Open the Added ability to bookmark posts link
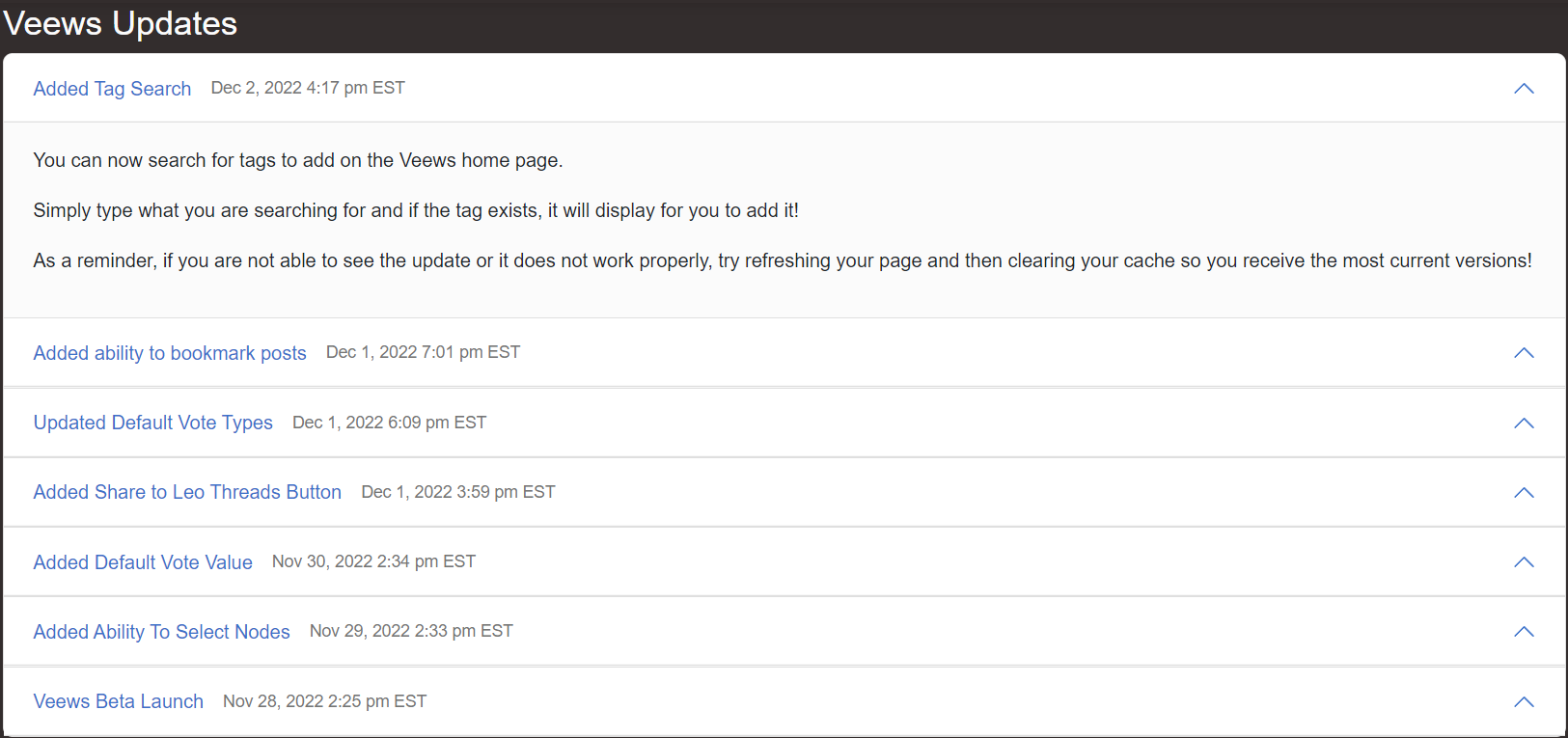The image size is (1568, 738). 170,353
